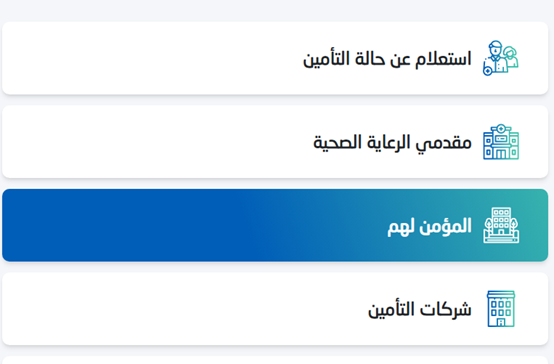This screenshot has width=554, height=364.
Task: Open استعلام عن حالة التأمين menu text
Action: [x=387, y=59]
